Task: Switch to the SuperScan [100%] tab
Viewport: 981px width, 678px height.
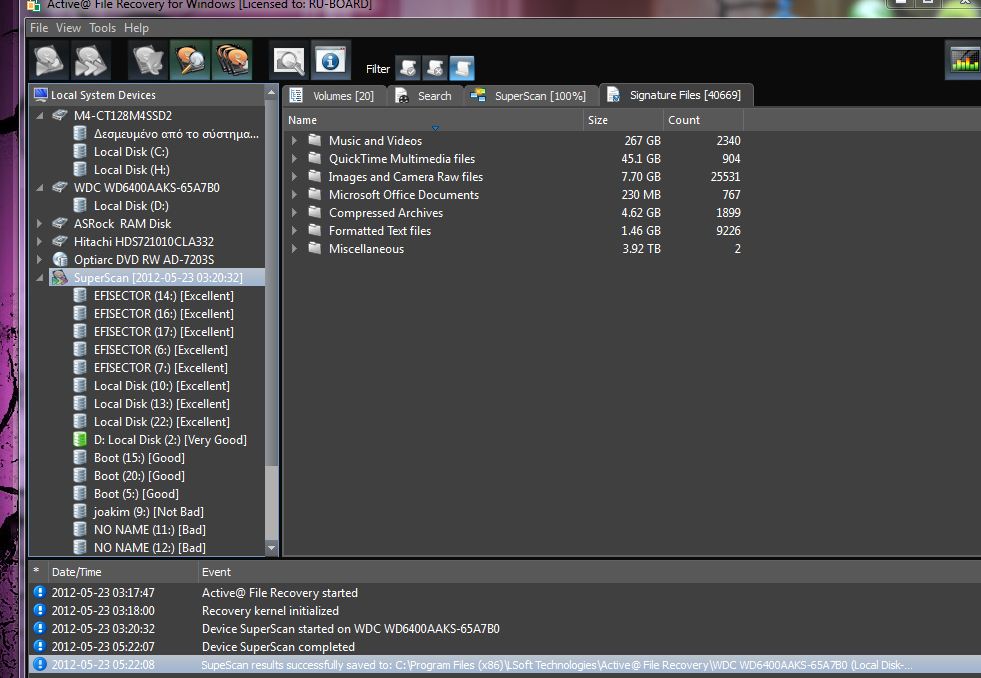Action: pos(531,96)
